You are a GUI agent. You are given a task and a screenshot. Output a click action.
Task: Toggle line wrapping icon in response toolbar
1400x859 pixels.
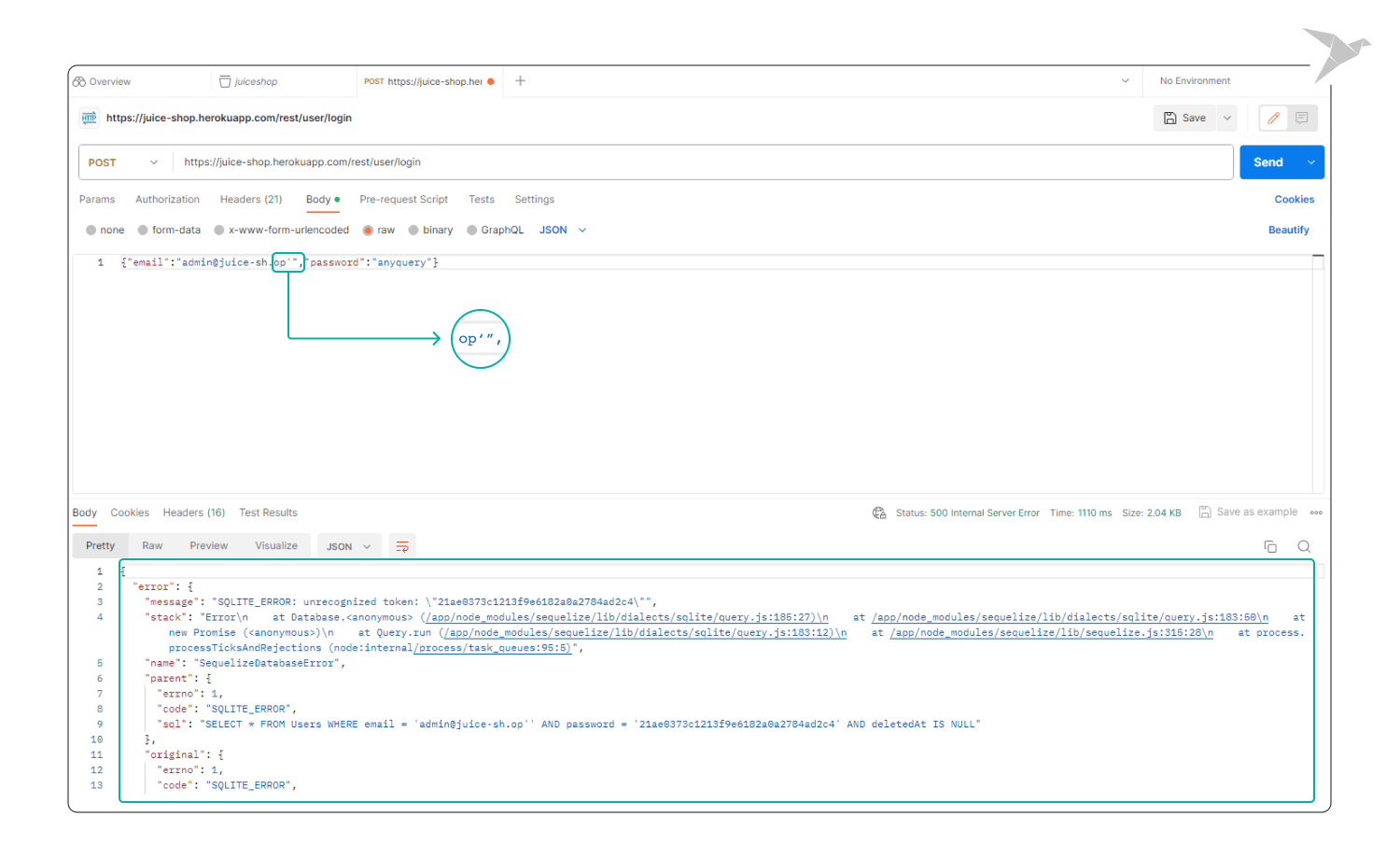(x=401, y=545)
